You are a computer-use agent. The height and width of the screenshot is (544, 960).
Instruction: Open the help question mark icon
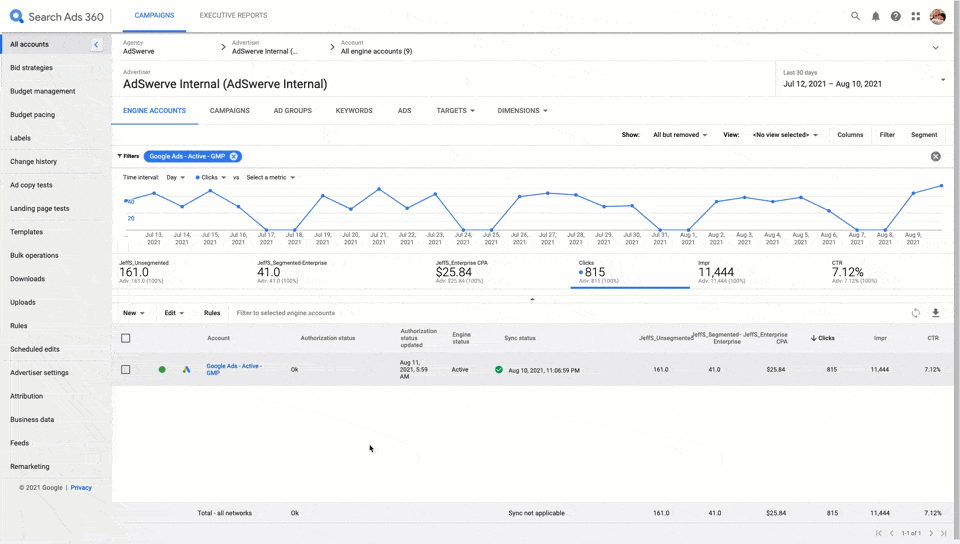[x=896, y=17]
